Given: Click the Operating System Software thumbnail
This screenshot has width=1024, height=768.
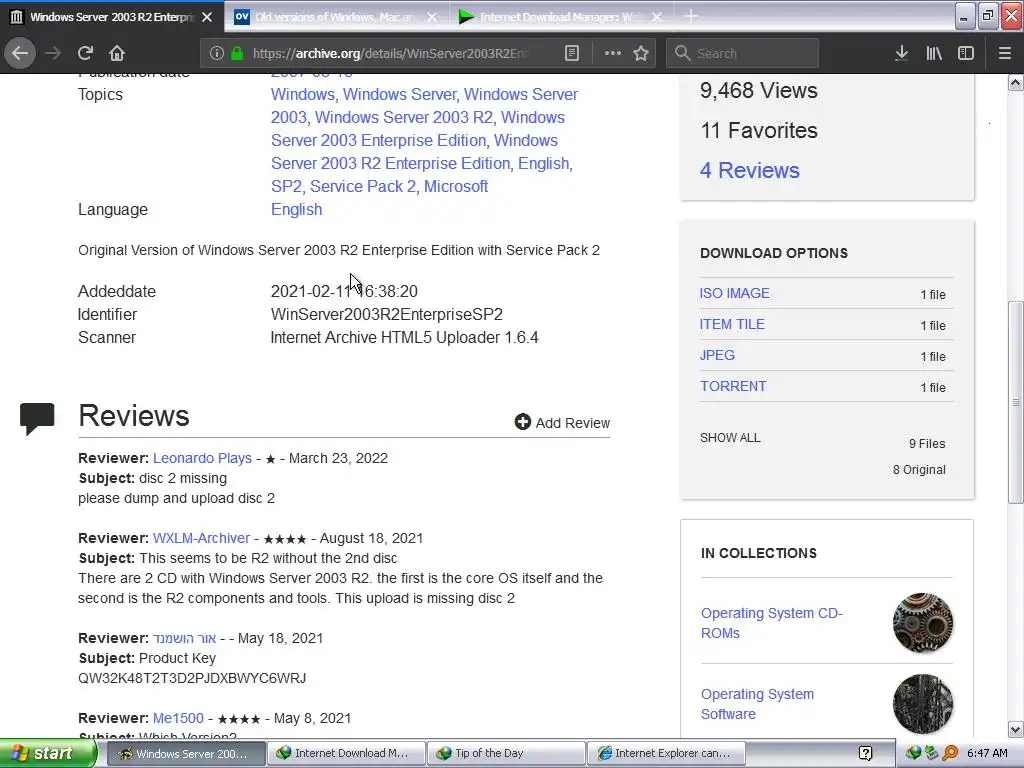Looking at the screenshot, I should (x=923, y=704).
